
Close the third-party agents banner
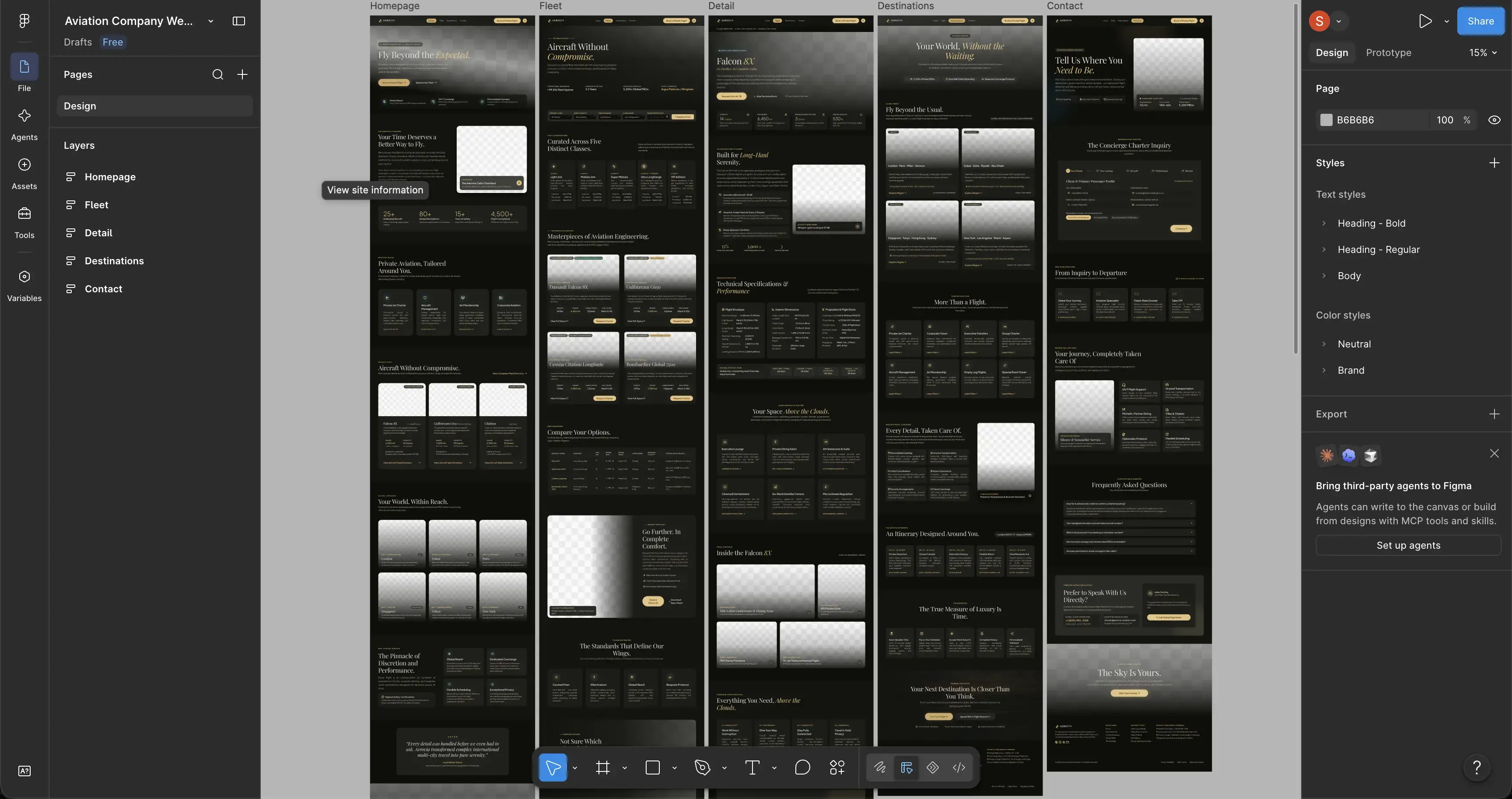pos(1494,453)
